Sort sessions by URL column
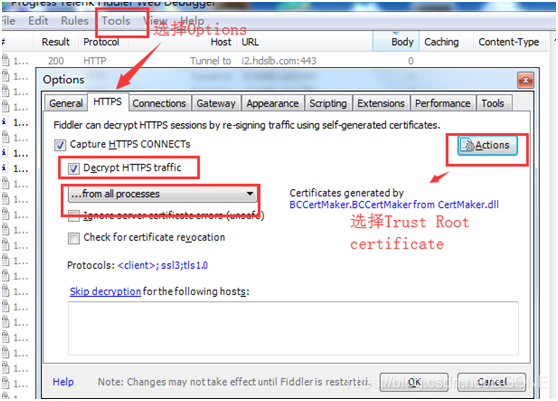 point(250,42)
